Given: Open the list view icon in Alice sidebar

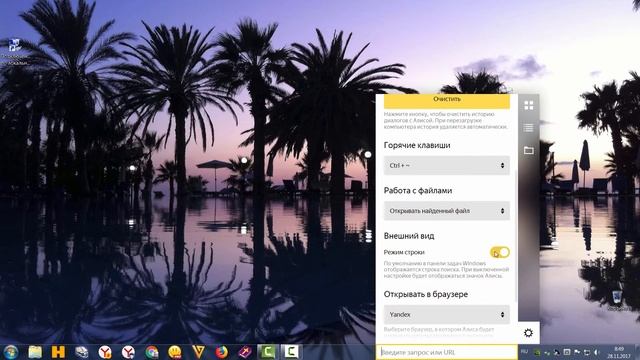Looking at the screenshot, I should point(529,128).
